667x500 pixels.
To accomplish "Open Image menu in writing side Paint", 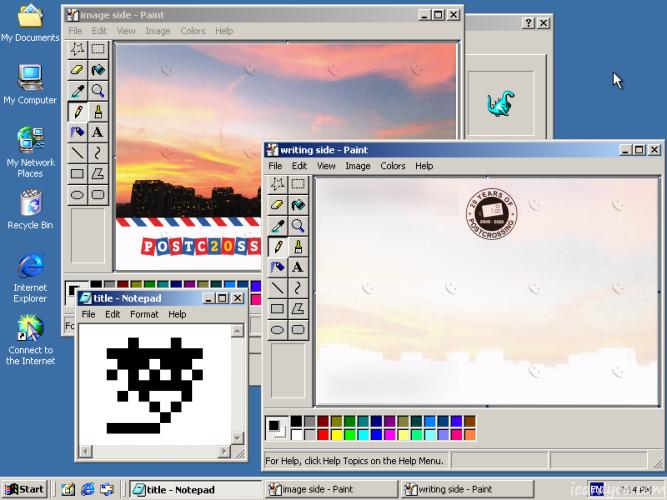I will click(x=358, y=166).
